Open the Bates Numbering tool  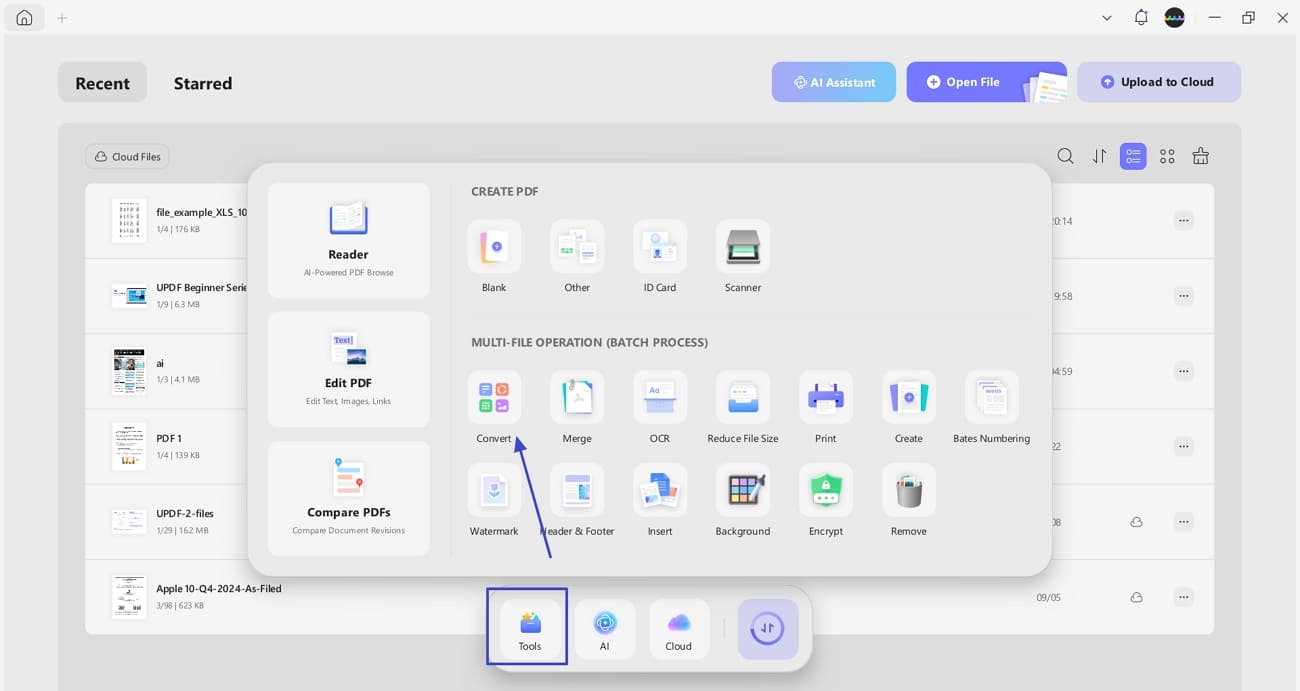pos(992,397)
